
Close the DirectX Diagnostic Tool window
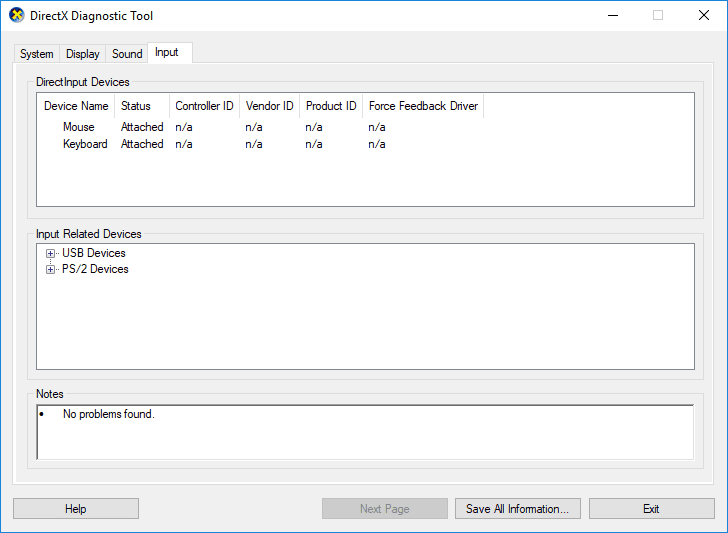tap(704, 15)
